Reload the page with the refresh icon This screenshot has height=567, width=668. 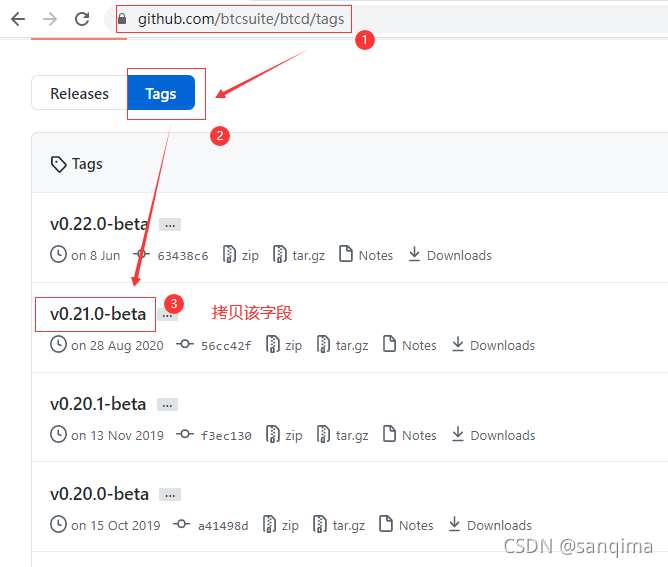(x=82, y=19)
